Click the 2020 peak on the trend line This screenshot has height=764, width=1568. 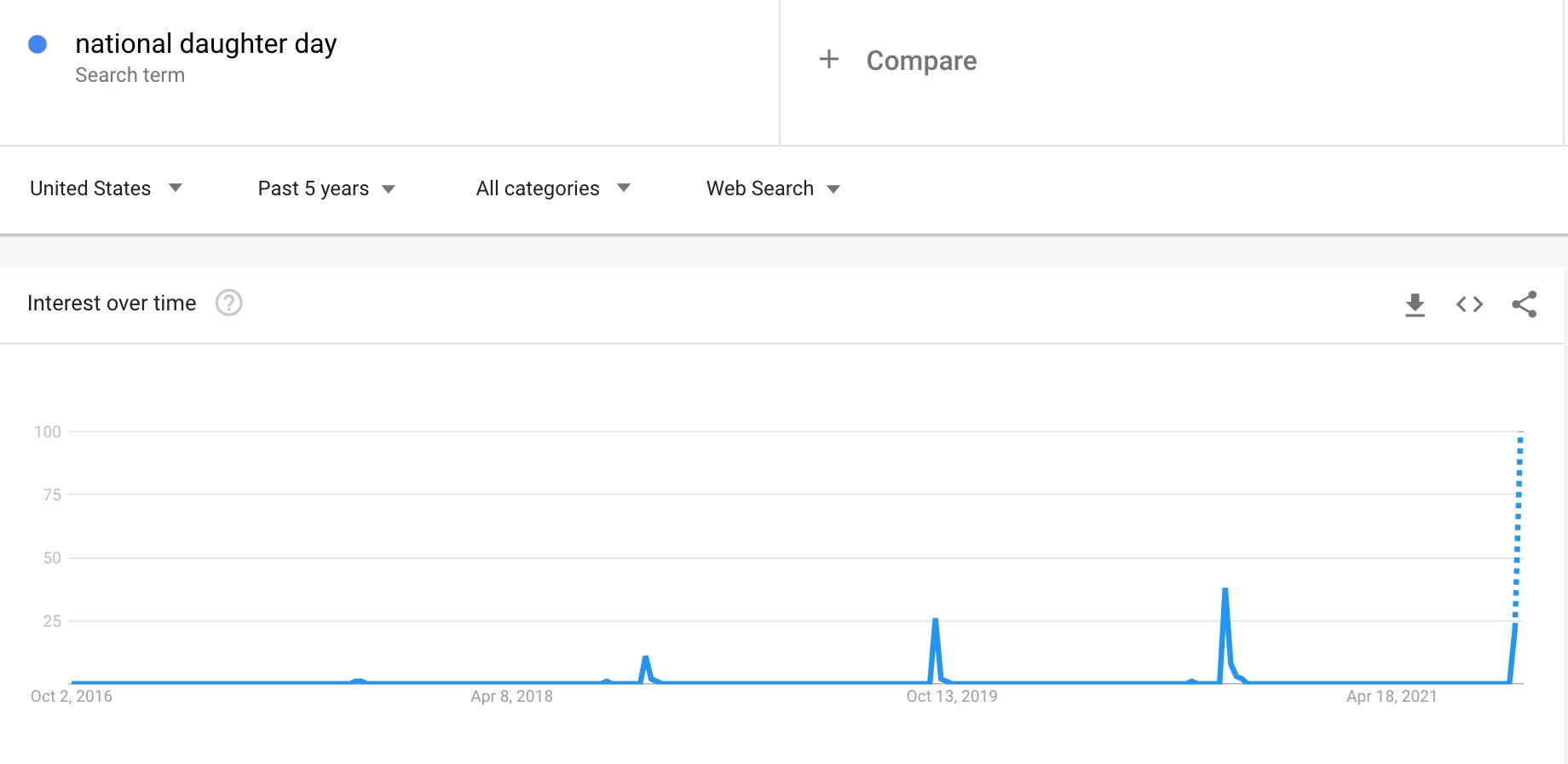coord(1225,590)
